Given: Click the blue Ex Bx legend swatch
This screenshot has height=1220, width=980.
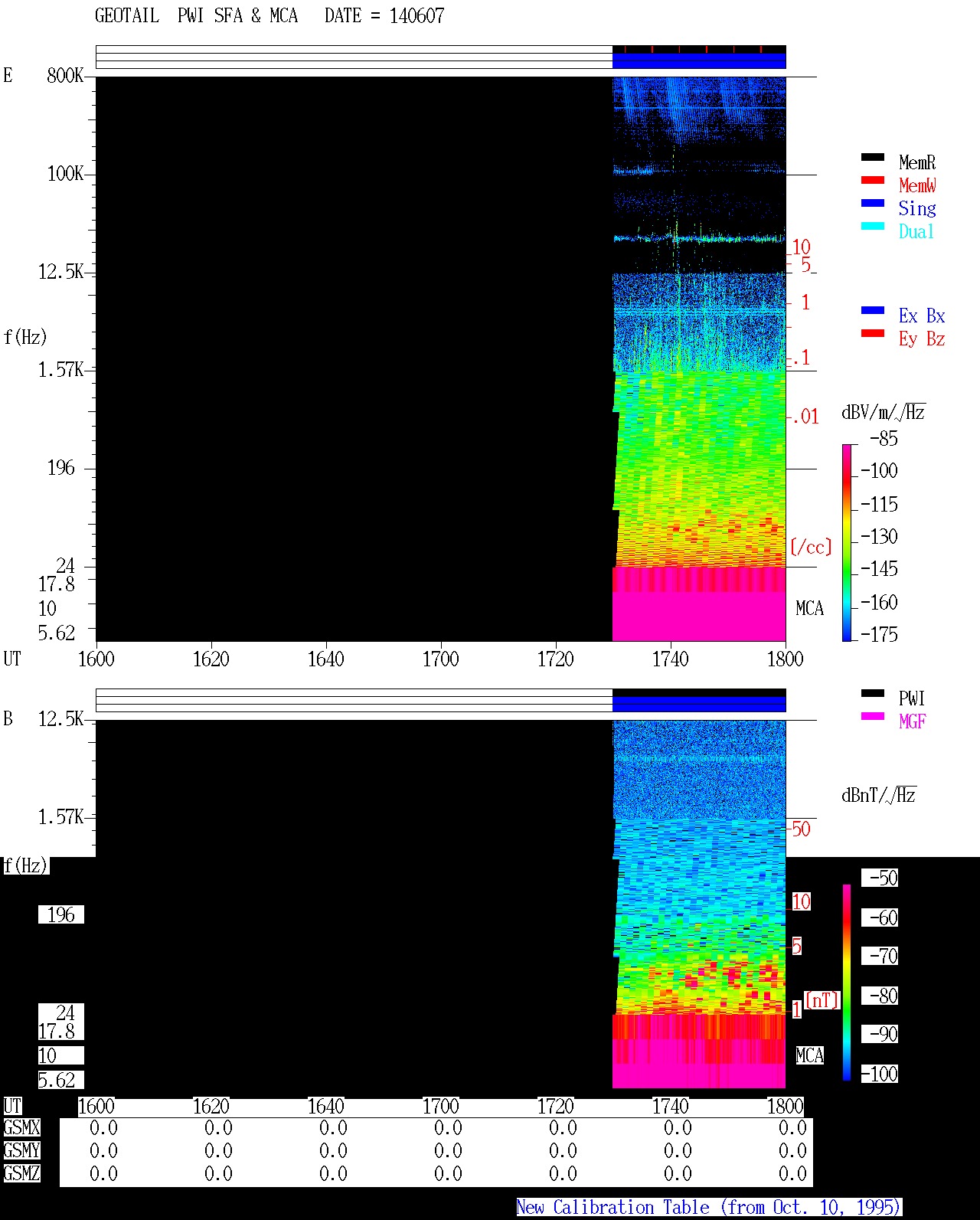Looking at the screenshot, I should pos(872,310).
